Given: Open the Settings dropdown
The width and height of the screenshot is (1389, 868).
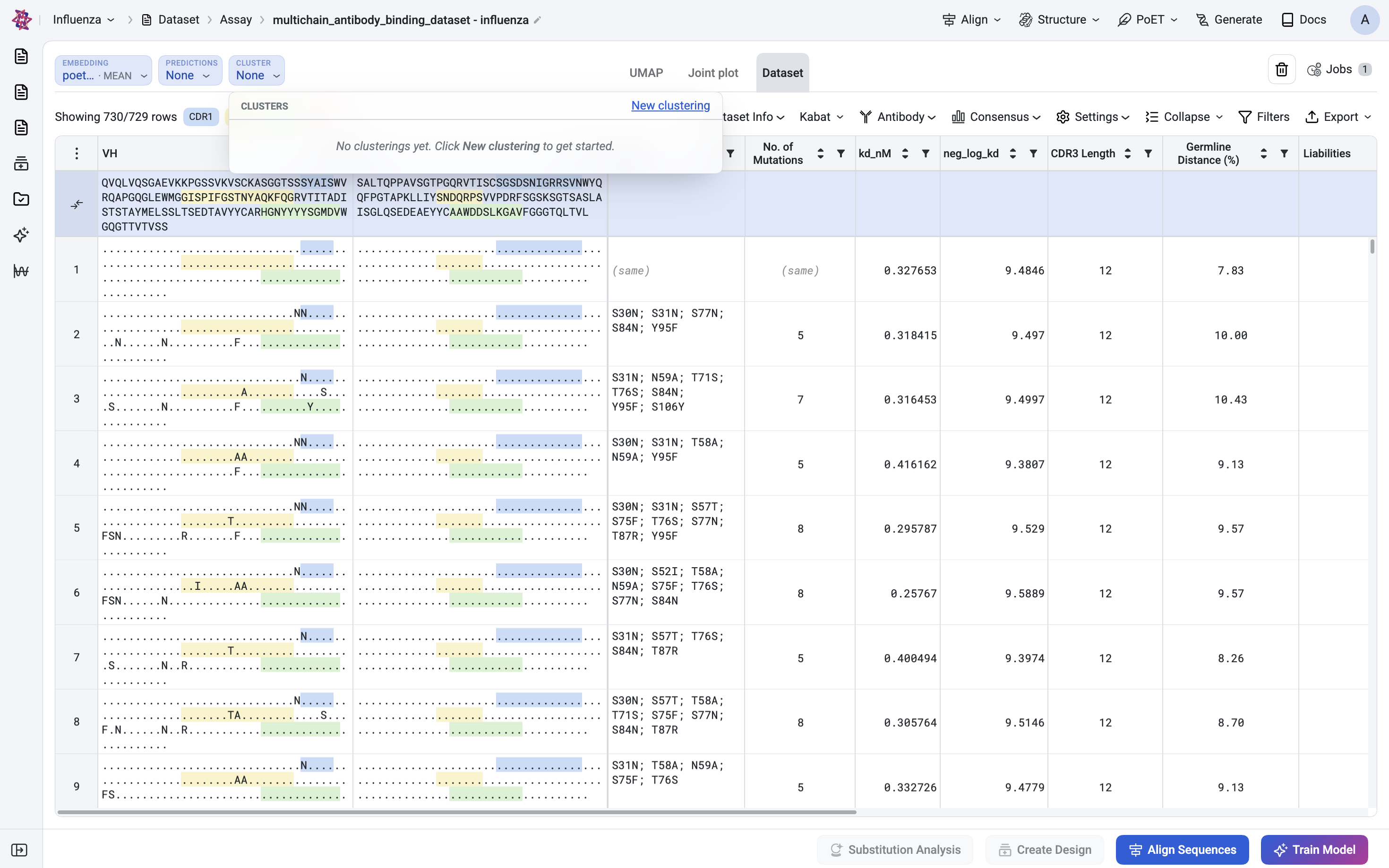Looking at the screenshot, I should coord(1093,117).
